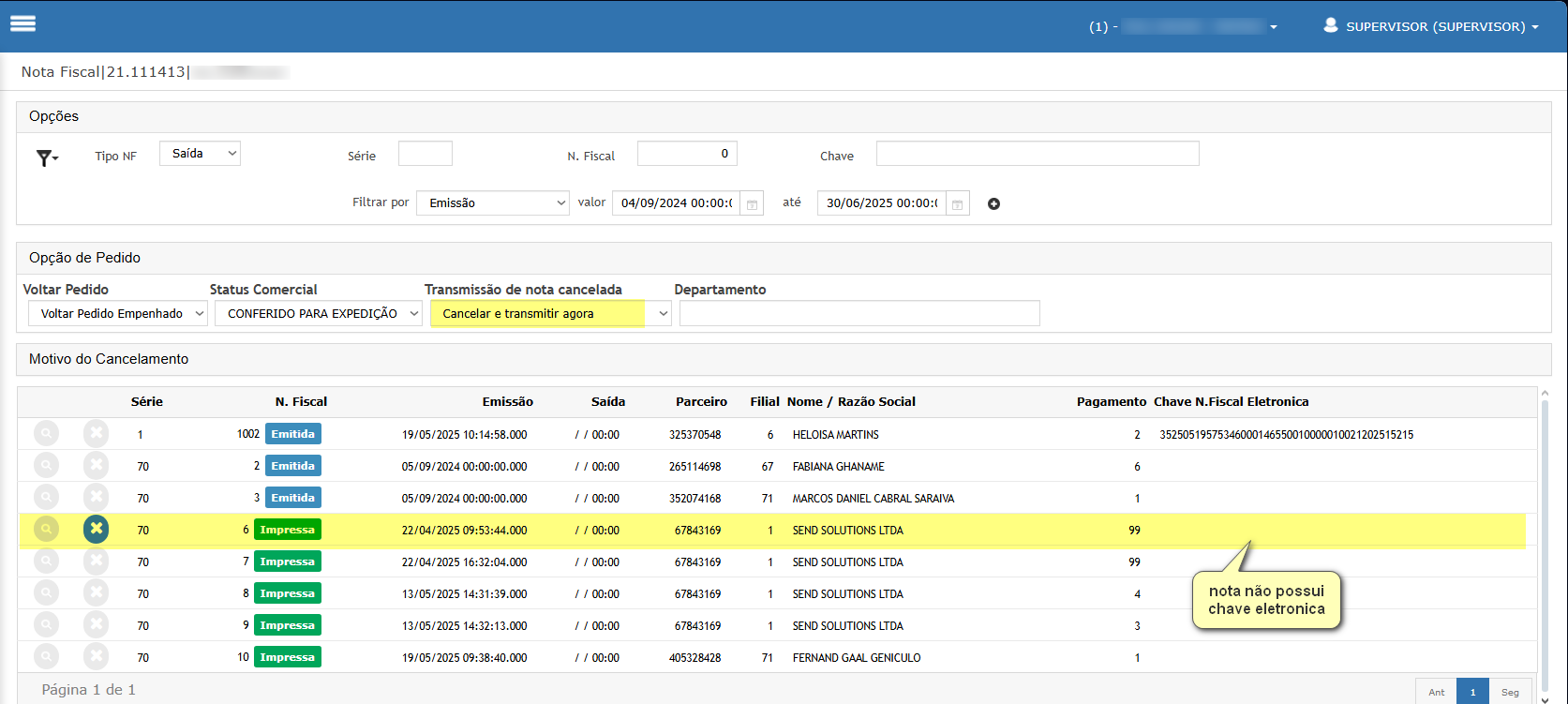
Task: Open Voltar Pedido Empenhado dropdown
Action: click(x=118, y=313)
